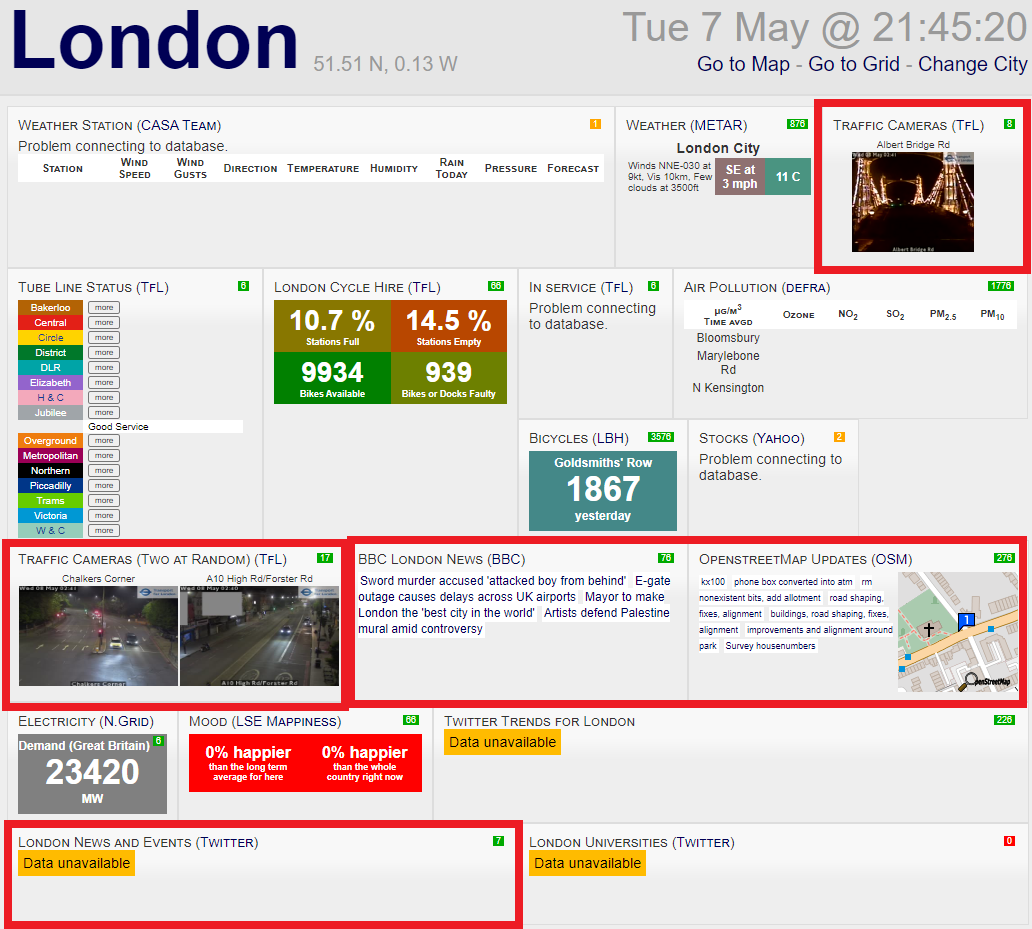This screenshot has width=1032, height=929.
Task: Open the Go to Map link
Action: [743, 64]
